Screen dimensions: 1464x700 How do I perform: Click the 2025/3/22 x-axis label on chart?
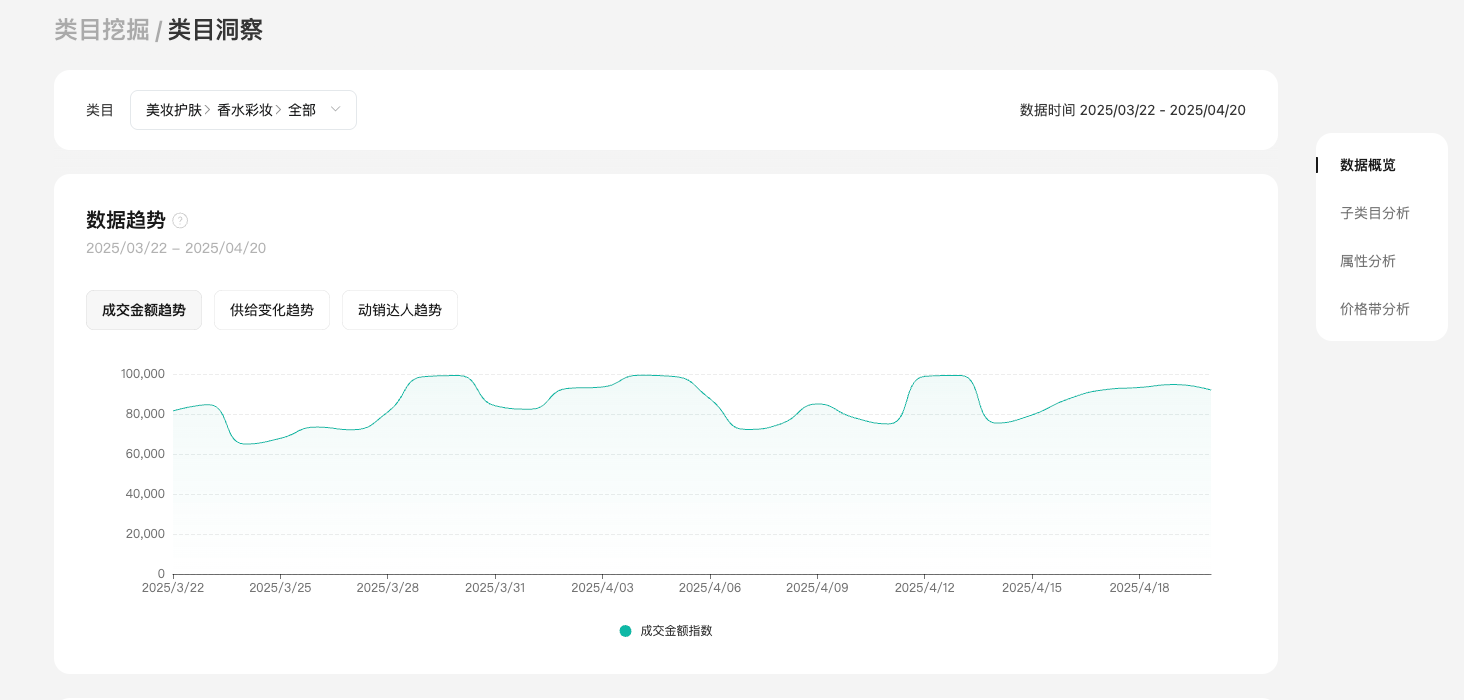[x=173, y=588]
